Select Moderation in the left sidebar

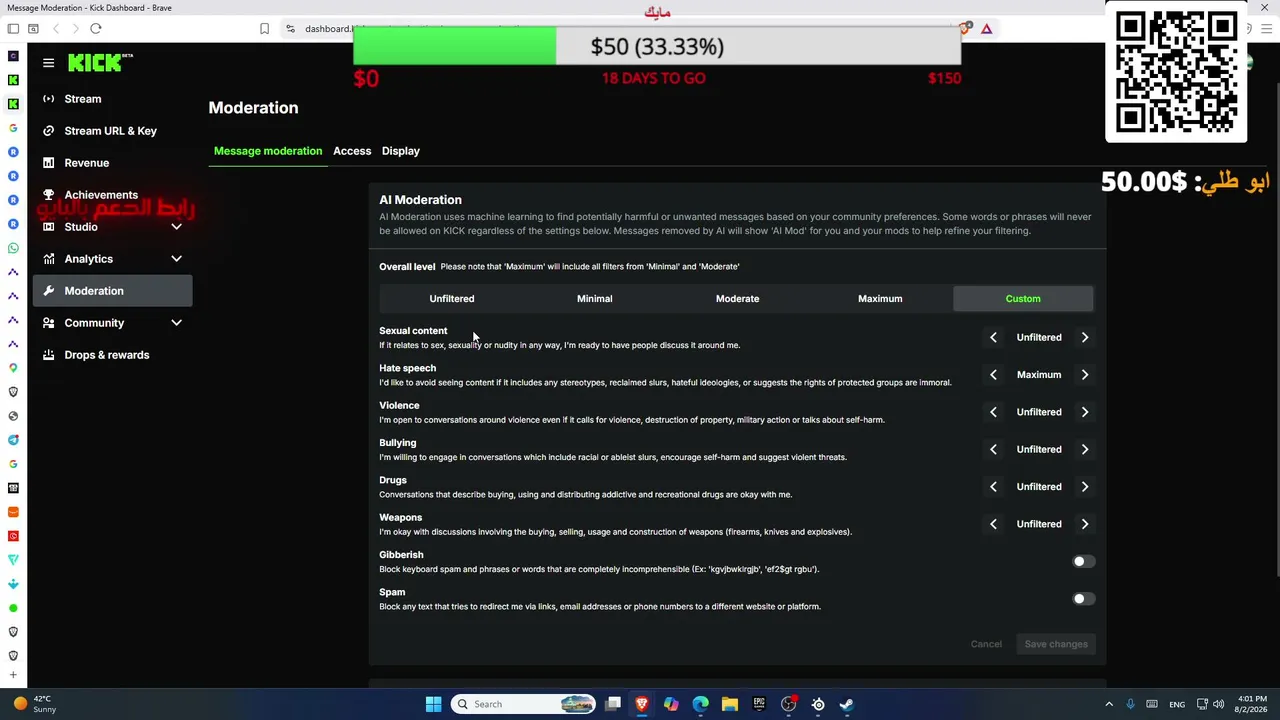[x=113, y=291]
